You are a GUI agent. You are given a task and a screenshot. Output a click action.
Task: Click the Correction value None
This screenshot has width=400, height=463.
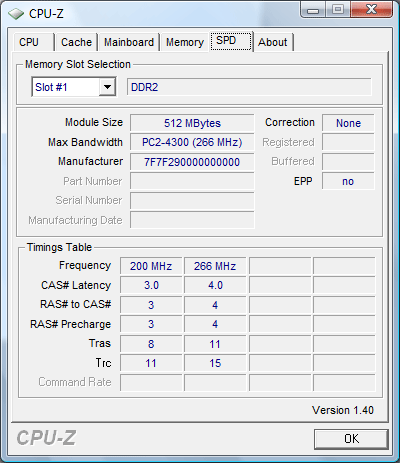coord(348,123)
